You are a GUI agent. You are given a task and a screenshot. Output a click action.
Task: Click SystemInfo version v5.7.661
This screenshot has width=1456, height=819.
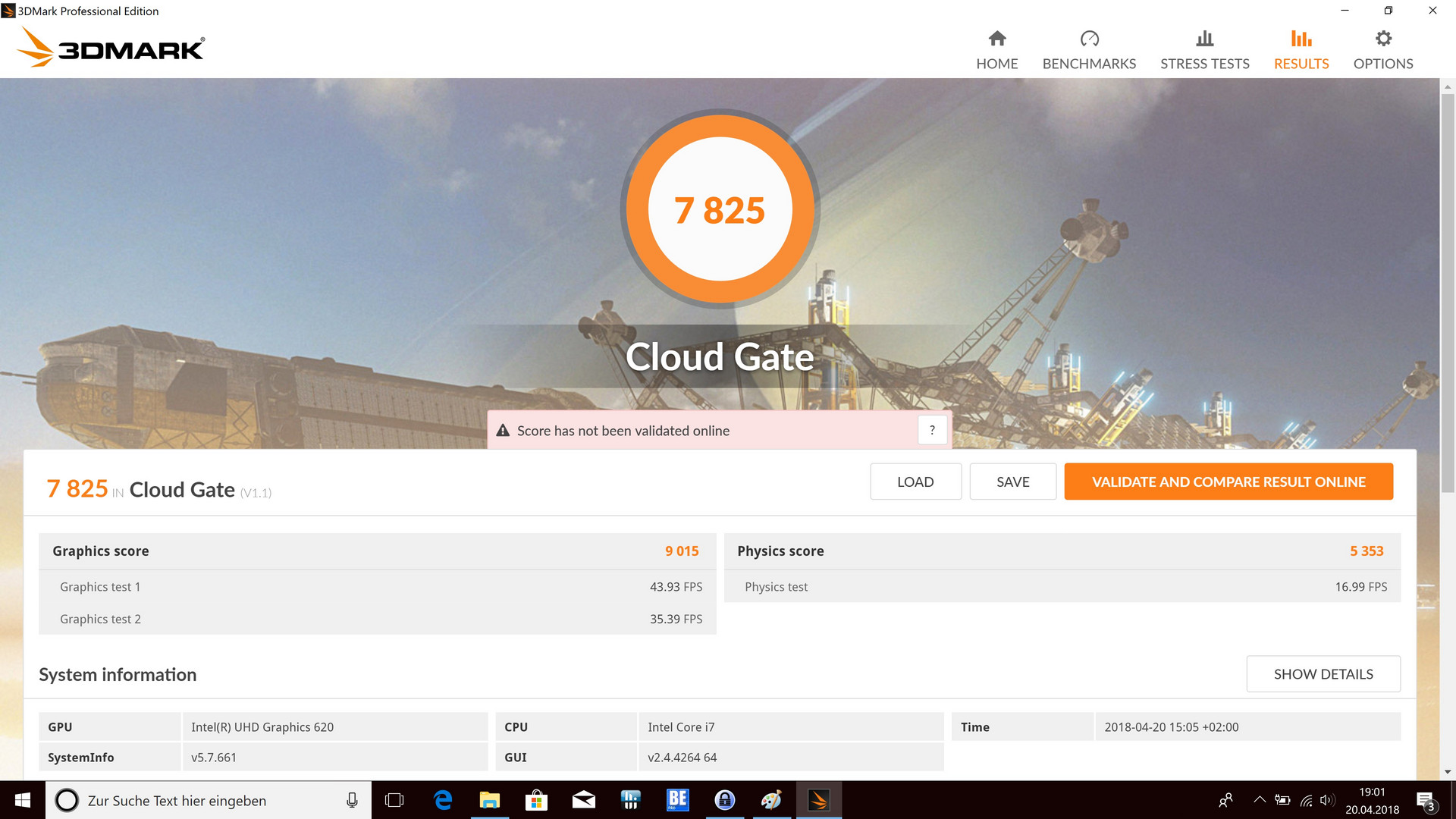click(214, 758)
